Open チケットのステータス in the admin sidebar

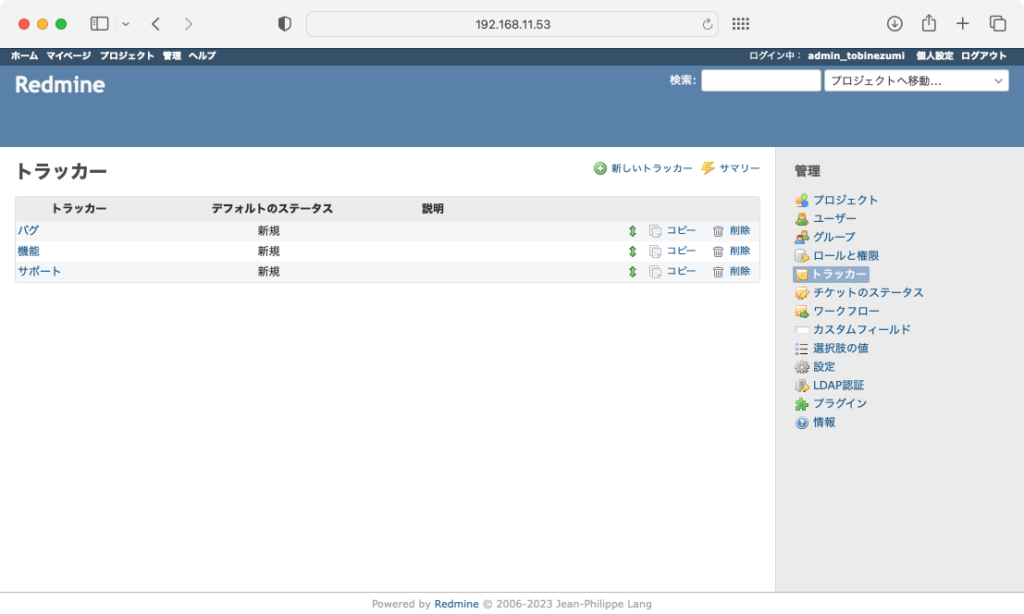click(x=868, y=293)
